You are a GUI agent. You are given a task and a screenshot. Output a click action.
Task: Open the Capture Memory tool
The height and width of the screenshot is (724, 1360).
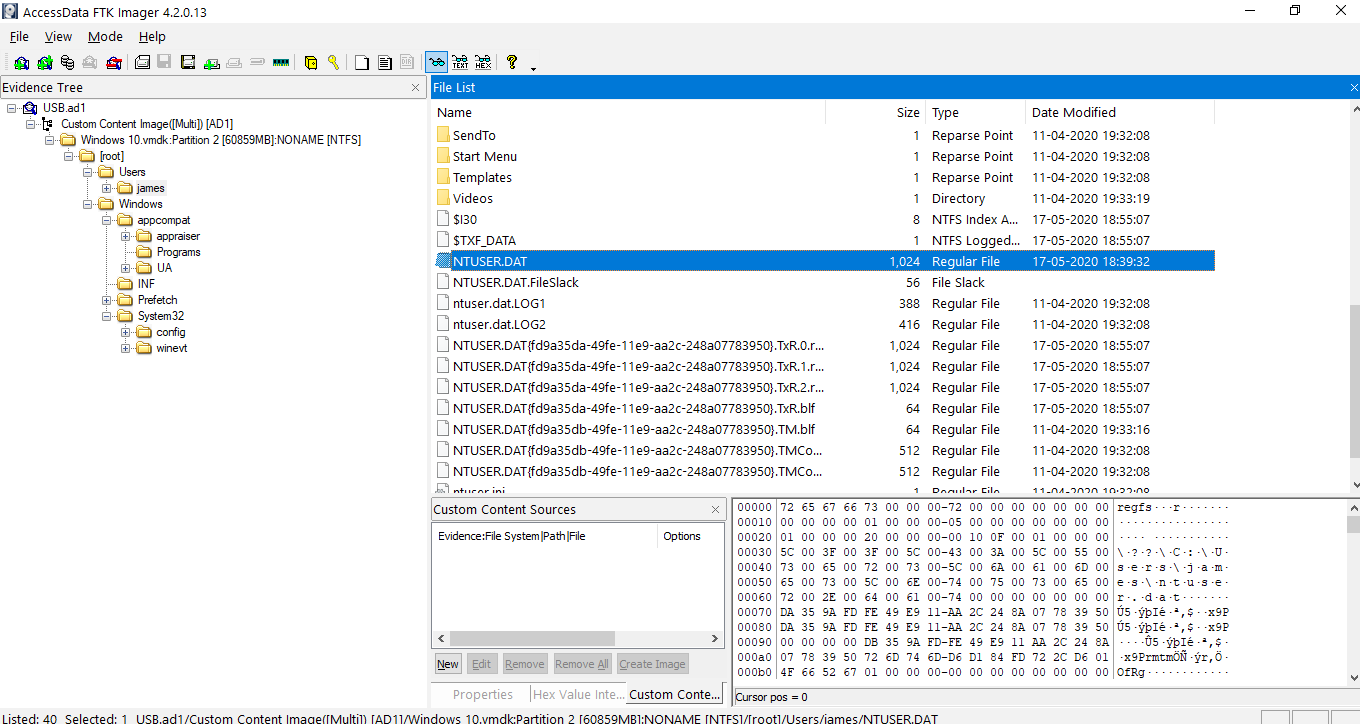[281, 63]
